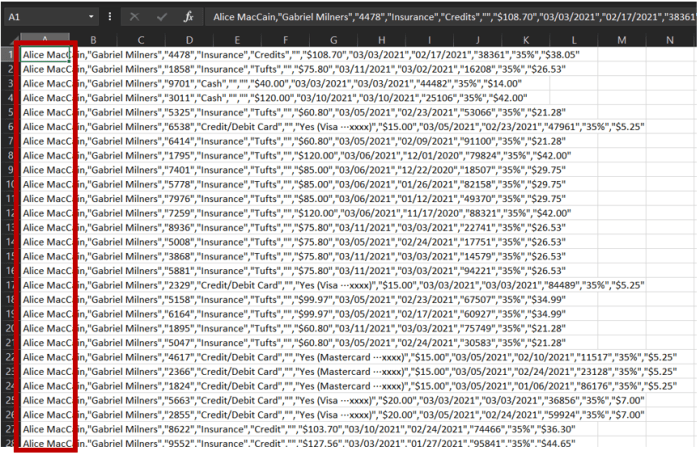
Task: Select column I header
Action: [429, 40]
